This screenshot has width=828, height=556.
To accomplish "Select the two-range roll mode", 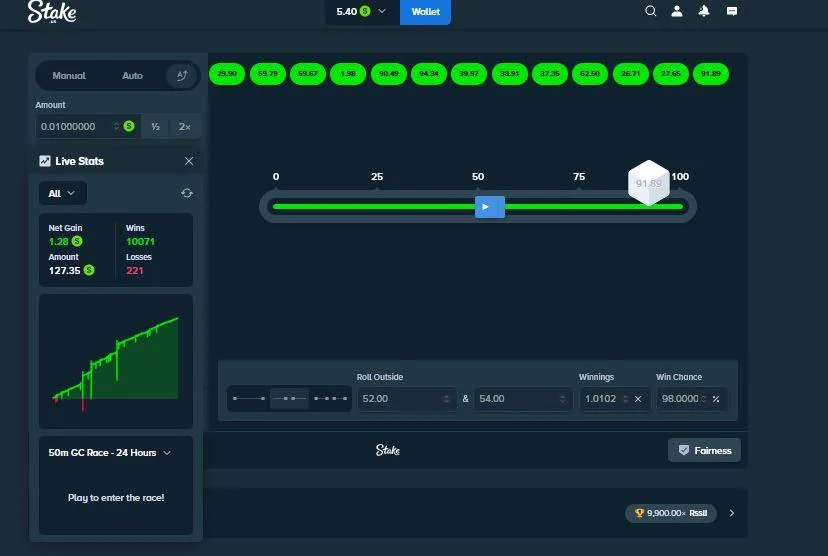I will click(331, 398).
